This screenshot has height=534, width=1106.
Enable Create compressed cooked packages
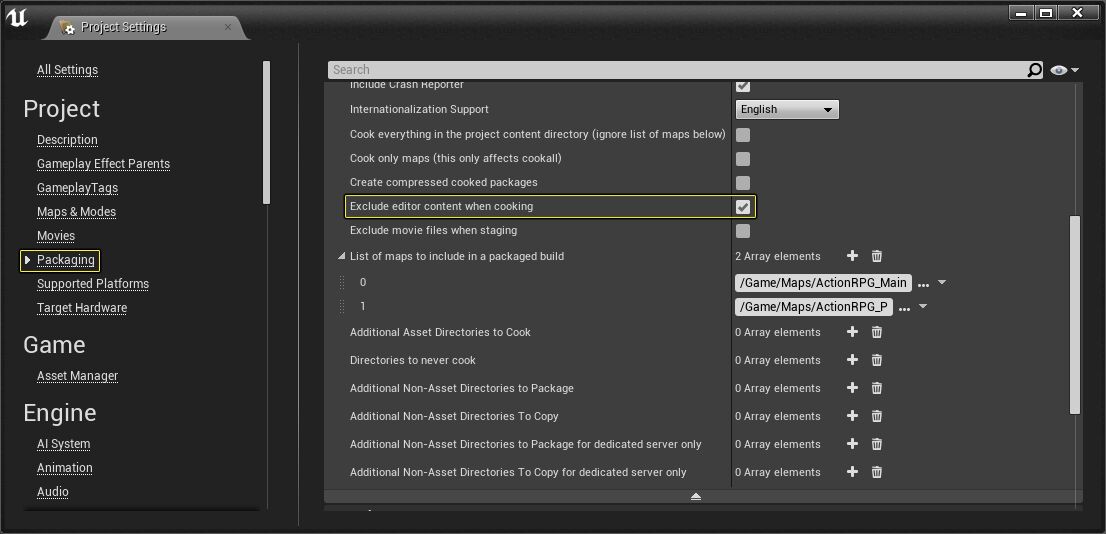(743, 183)
